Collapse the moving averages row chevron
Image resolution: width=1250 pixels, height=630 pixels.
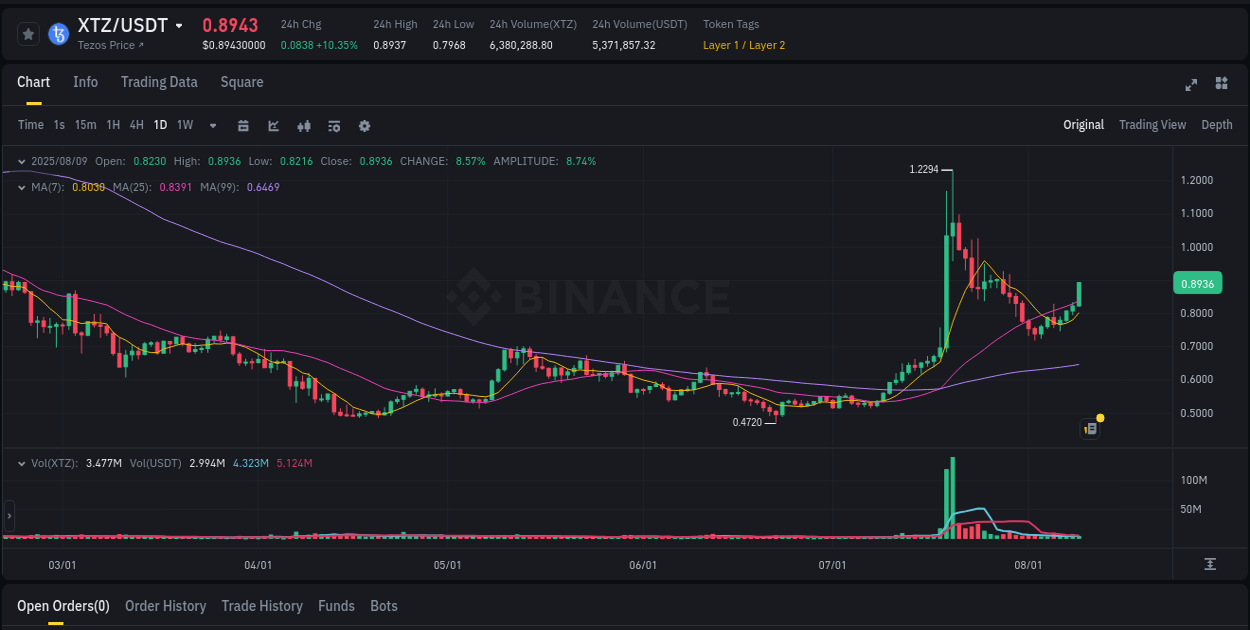(x=22, y=186)
